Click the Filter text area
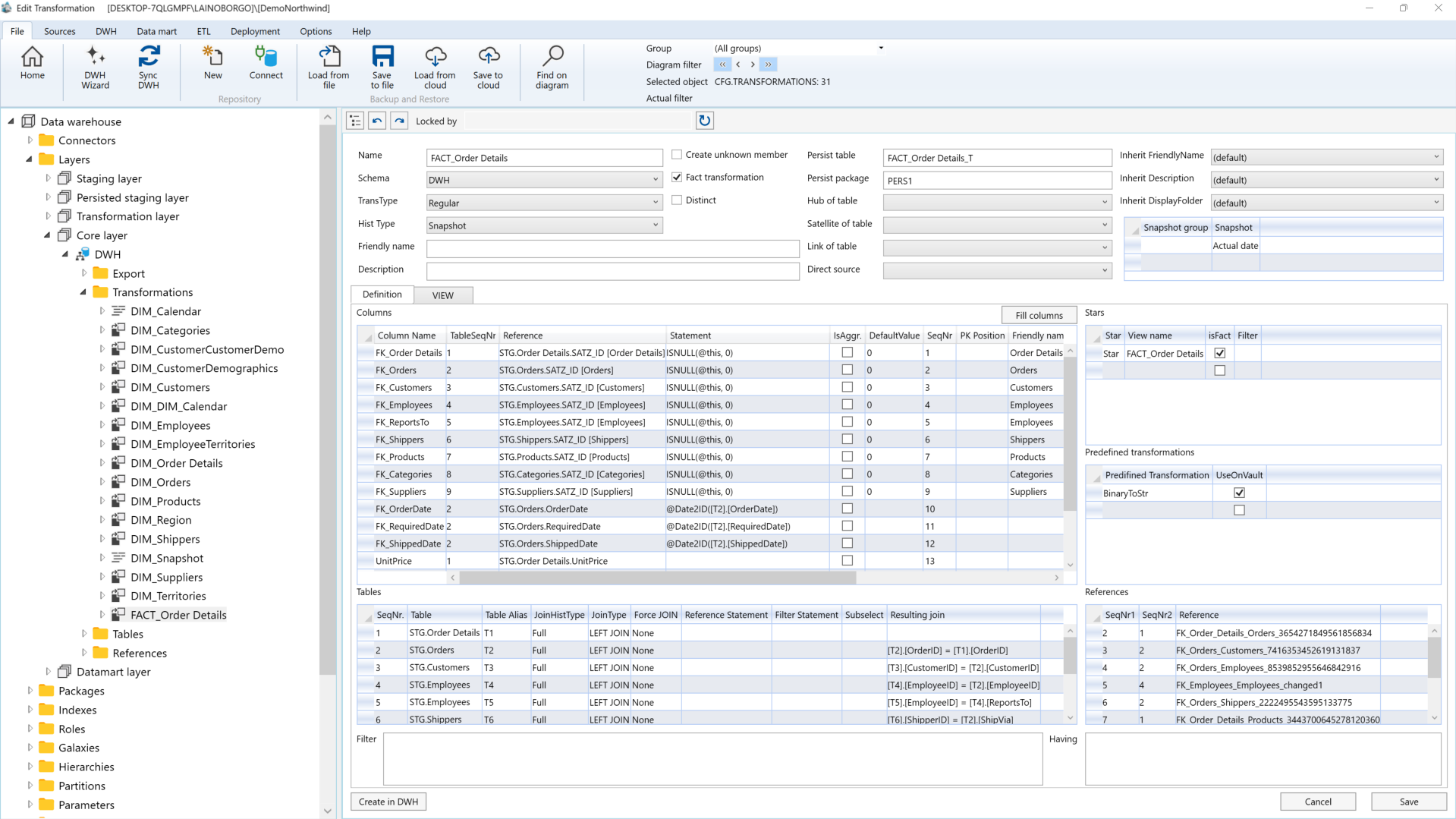 pyautogui.click(x=712, y=758)
